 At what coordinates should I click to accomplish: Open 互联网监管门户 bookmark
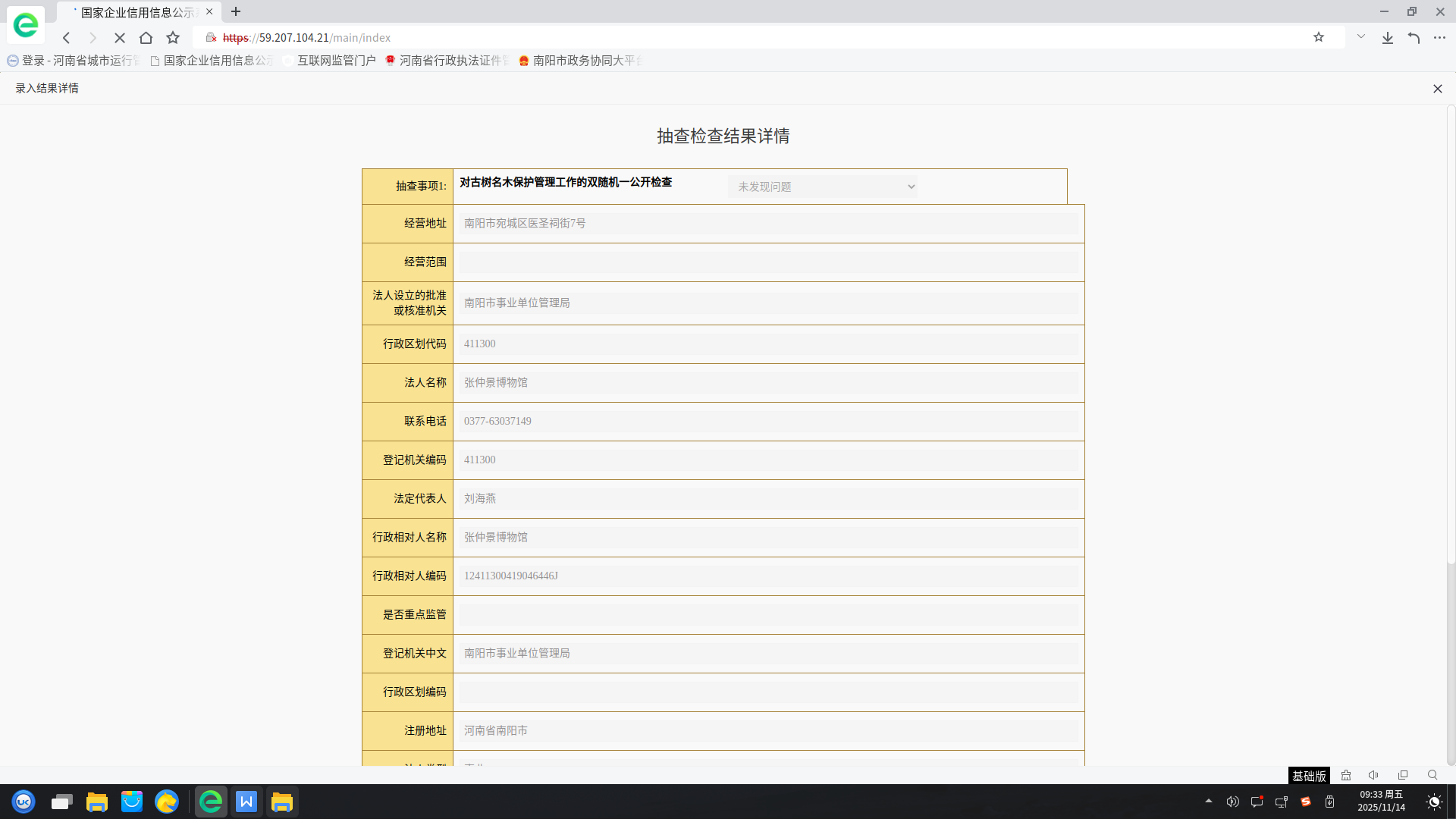tap(330, 61)
